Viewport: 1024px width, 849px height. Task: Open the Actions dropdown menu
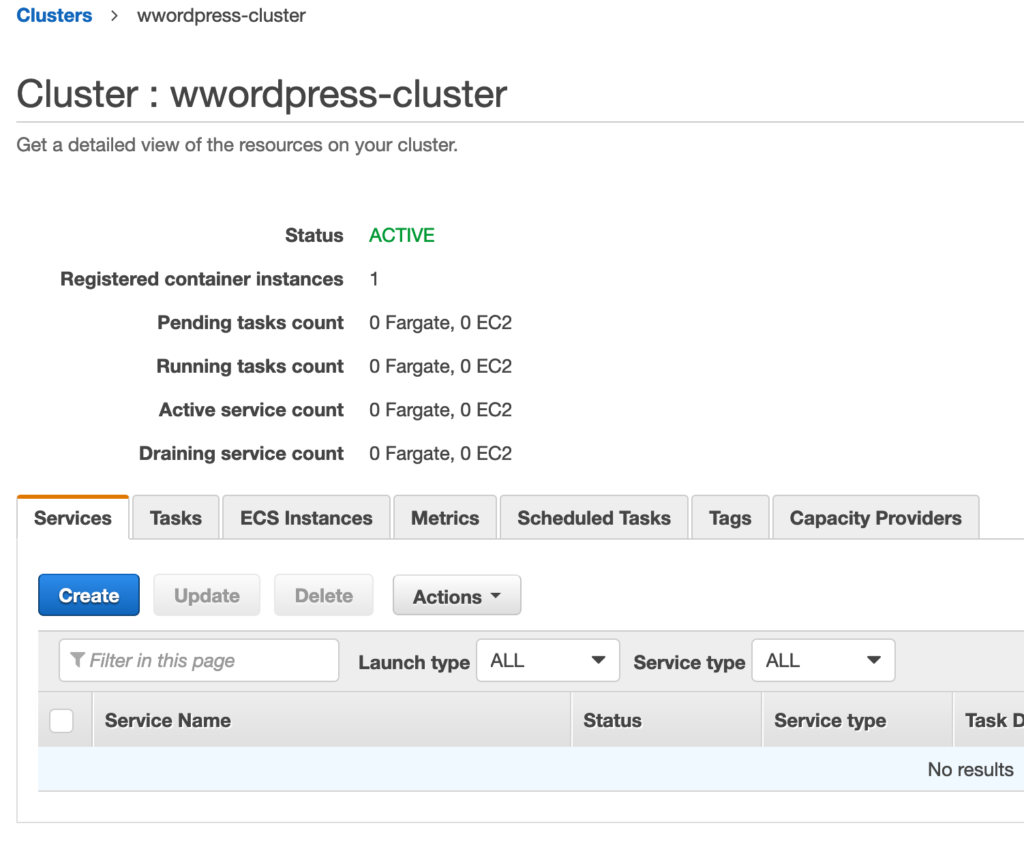(456, 596)
